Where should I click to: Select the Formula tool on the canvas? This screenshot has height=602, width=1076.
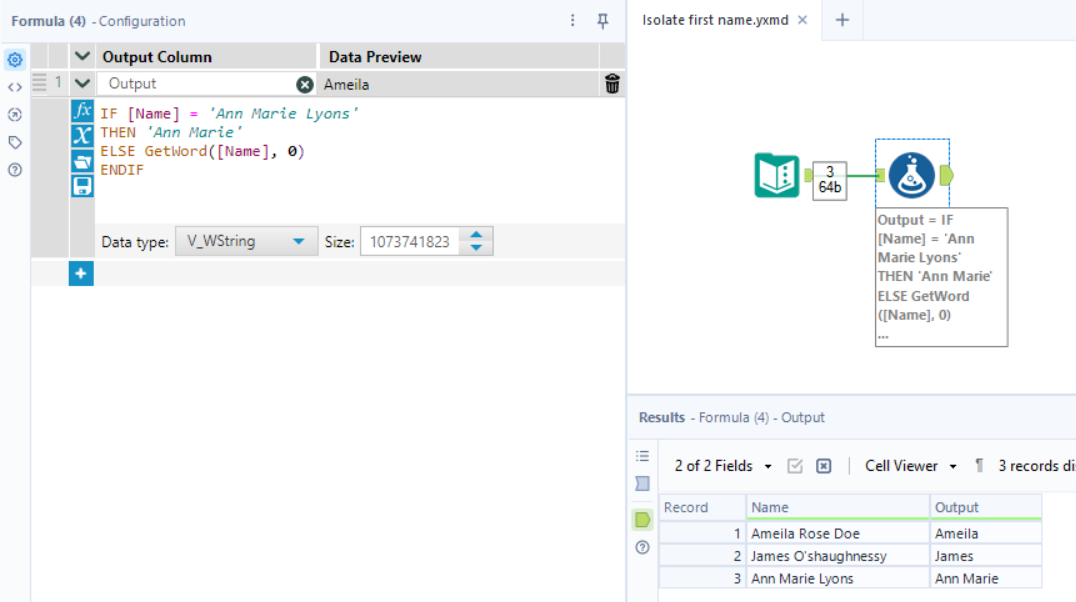[x=911, y=174]
